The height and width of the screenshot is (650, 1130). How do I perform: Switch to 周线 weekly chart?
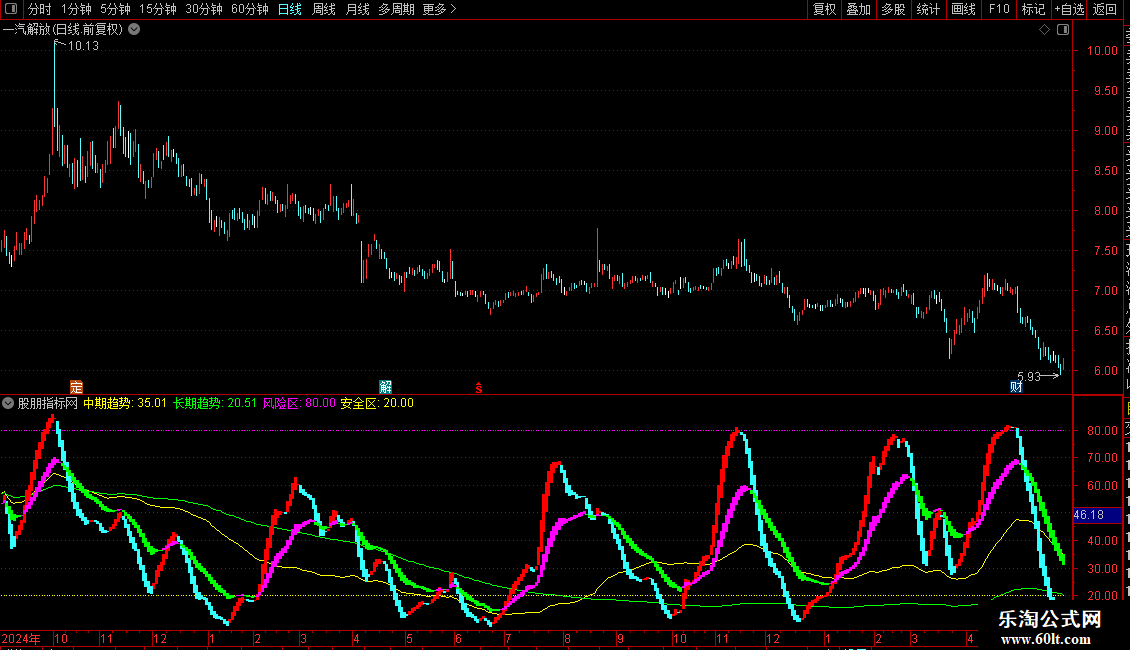(324, 9)
